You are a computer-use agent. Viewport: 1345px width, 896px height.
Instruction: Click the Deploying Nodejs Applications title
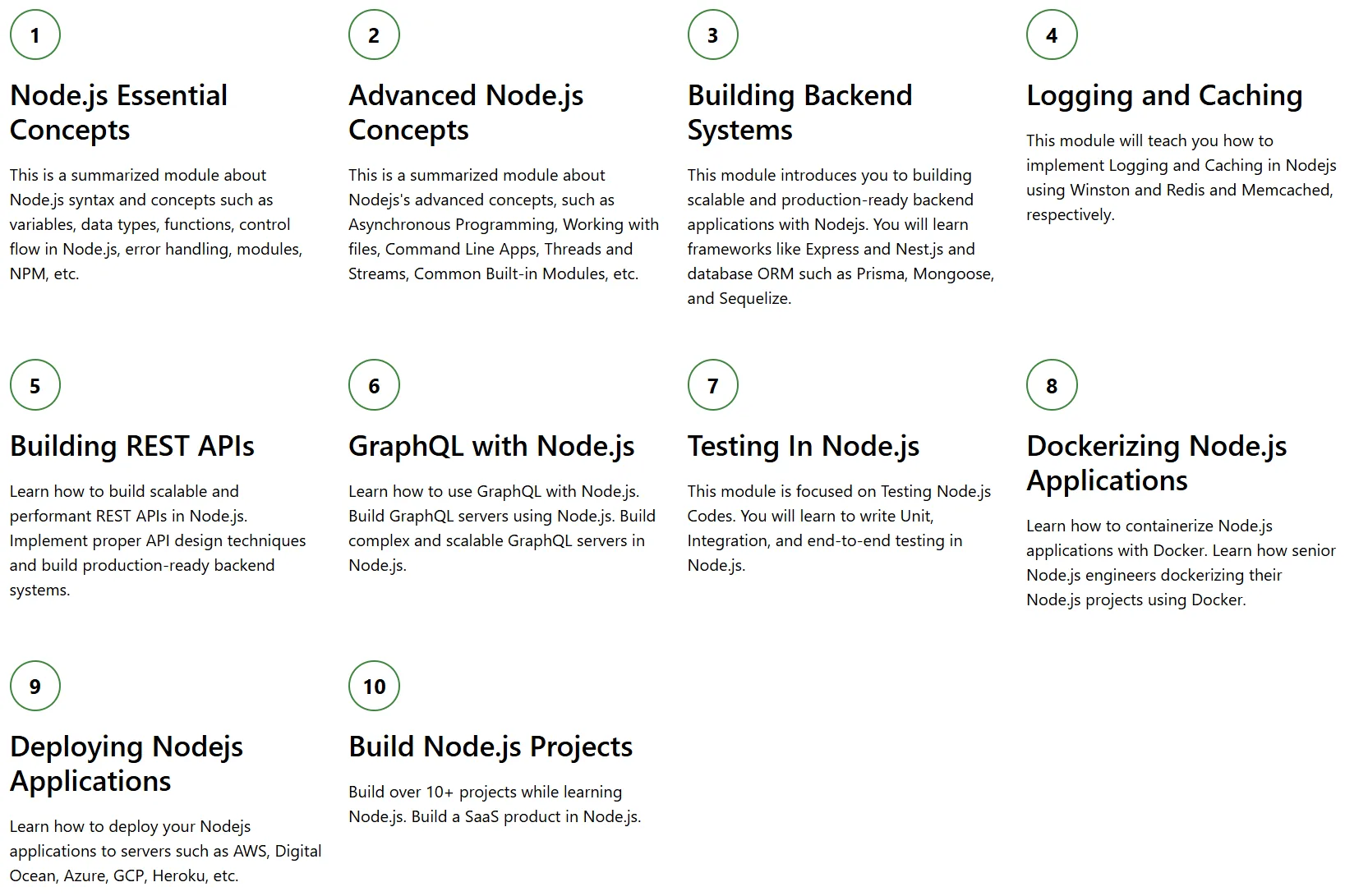127,763
